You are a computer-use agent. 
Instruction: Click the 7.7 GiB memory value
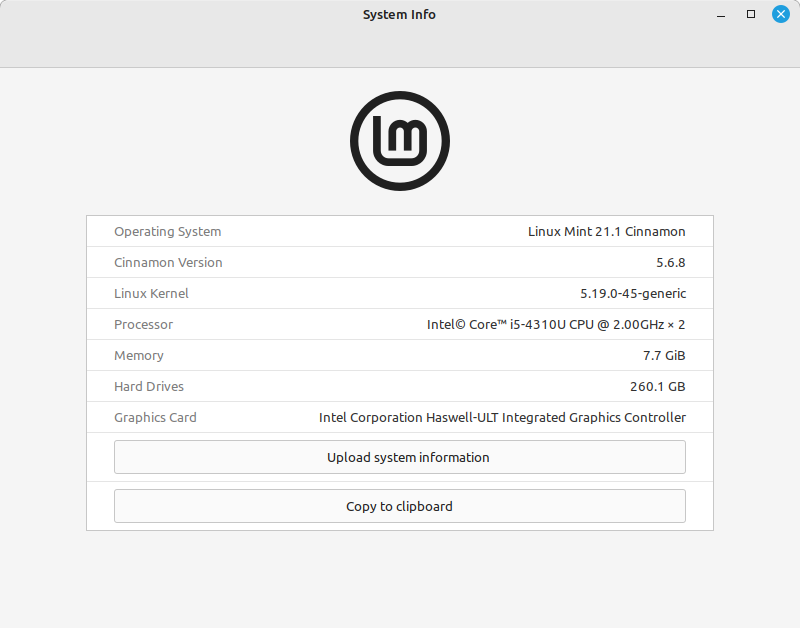664,356
